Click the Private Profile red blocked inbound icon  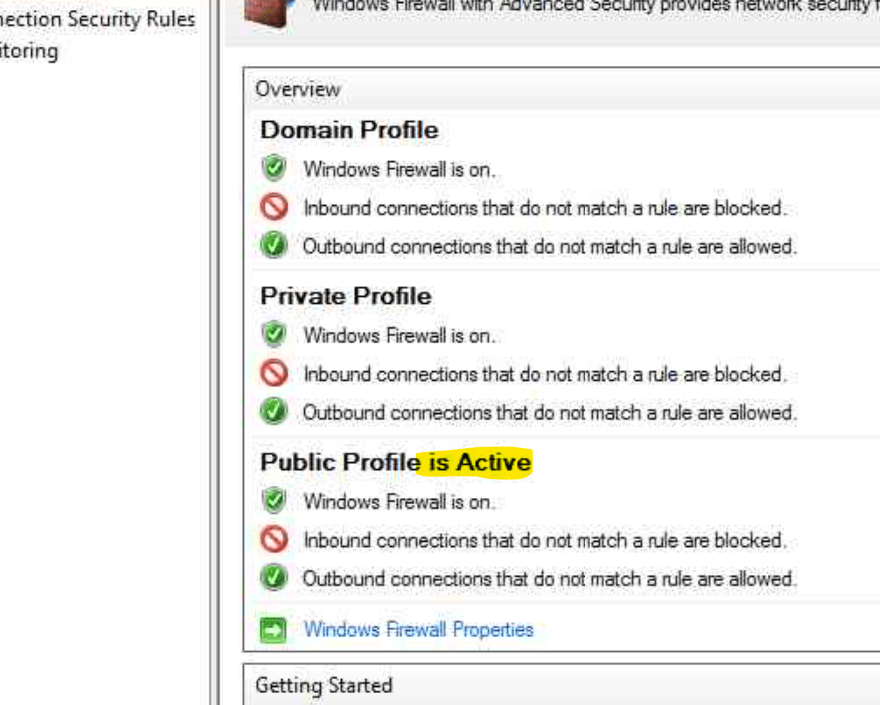(274, 374)
